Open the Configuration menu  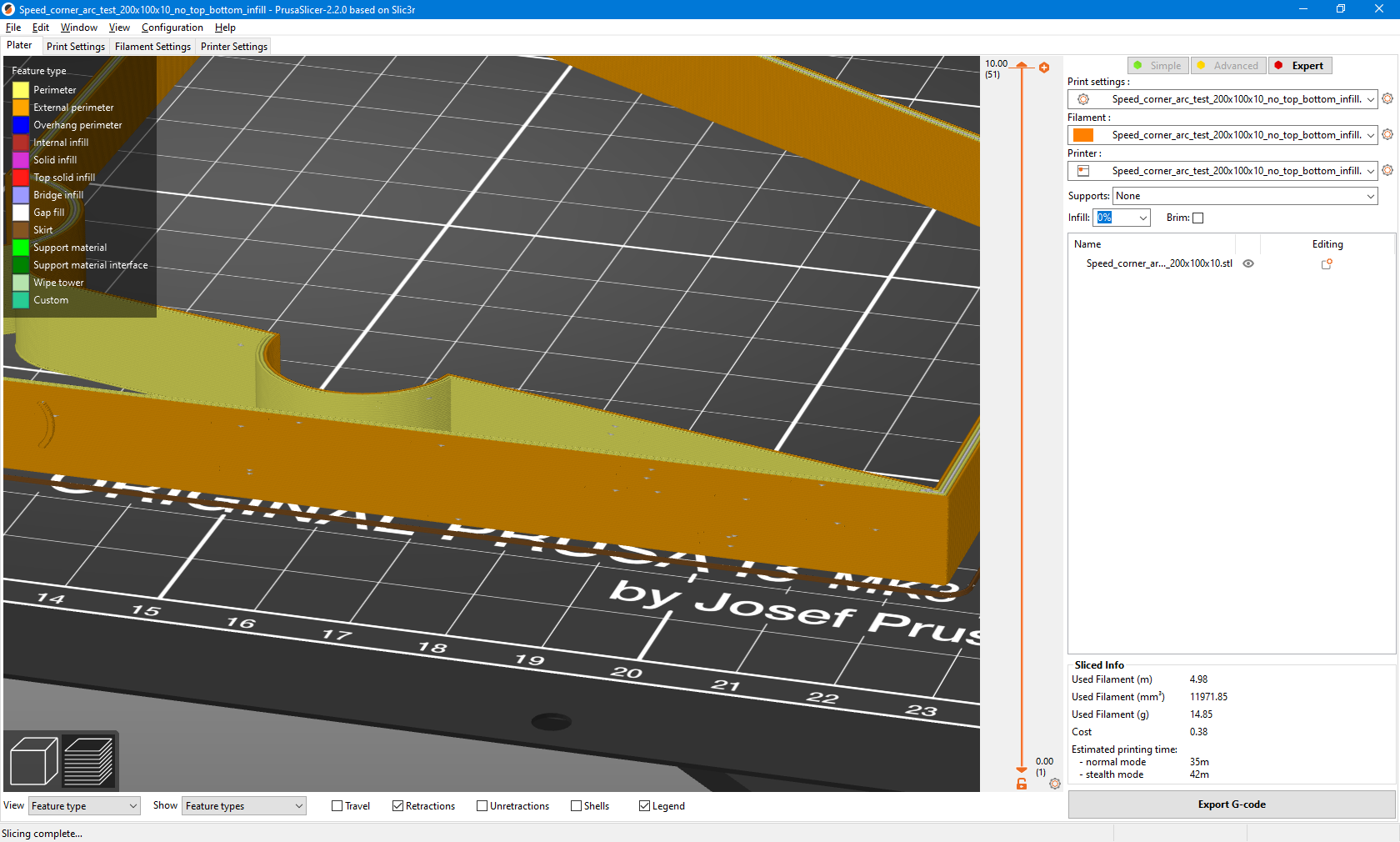click(172, 28)
